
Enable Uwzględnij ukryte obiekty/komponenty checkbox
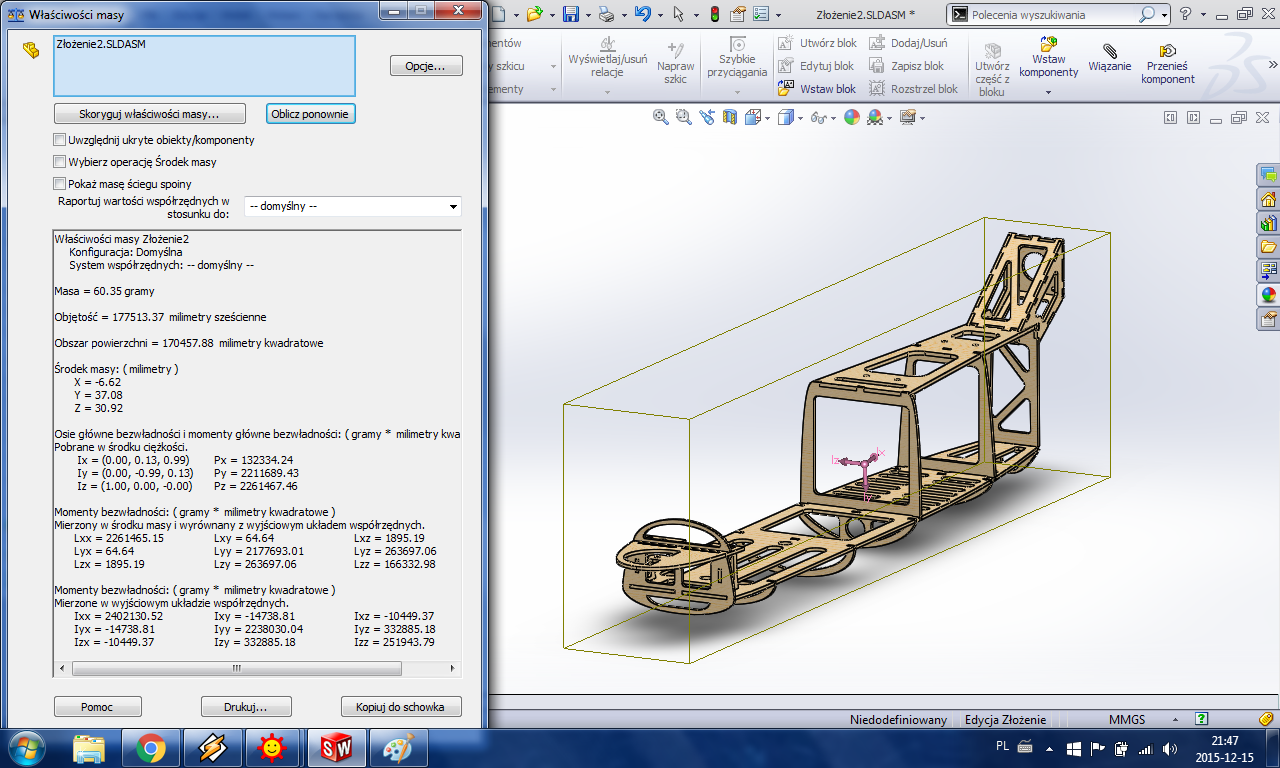59,140
